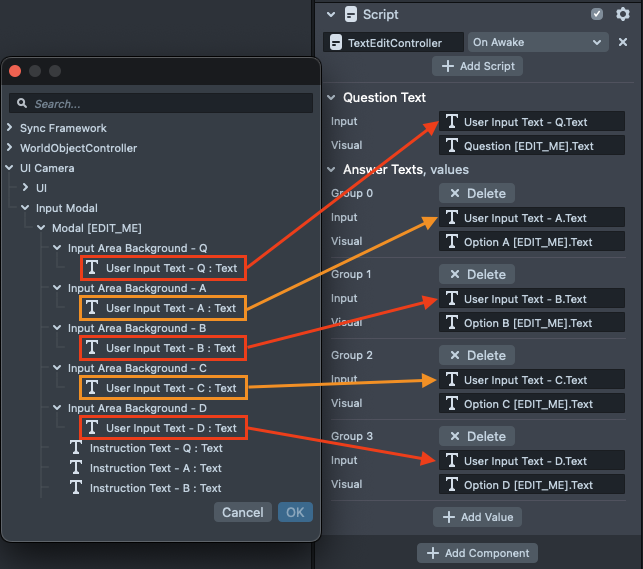Delete Group 0
This screenshot has width=643, height=569.
(x=477, y=193)
